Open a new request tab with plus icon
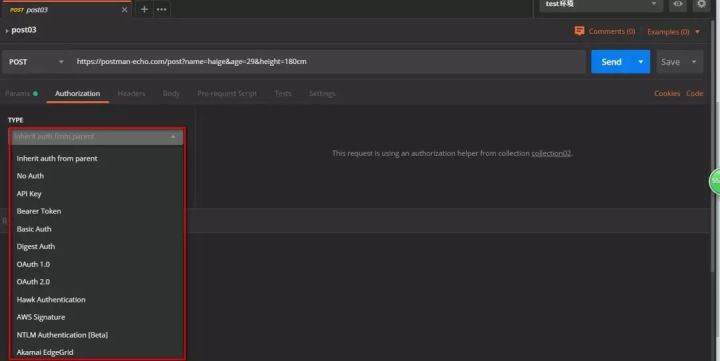The height and width of the screenshot is (361, 720). tap(144, 9)
